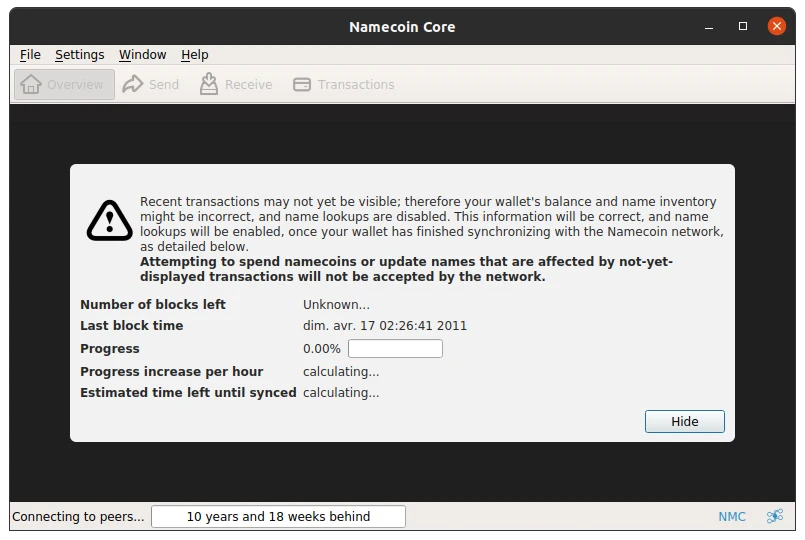The height and width of the screenshot is (540, 805).
Task: Click the network peers status icon
Action: tap(775, 516)
